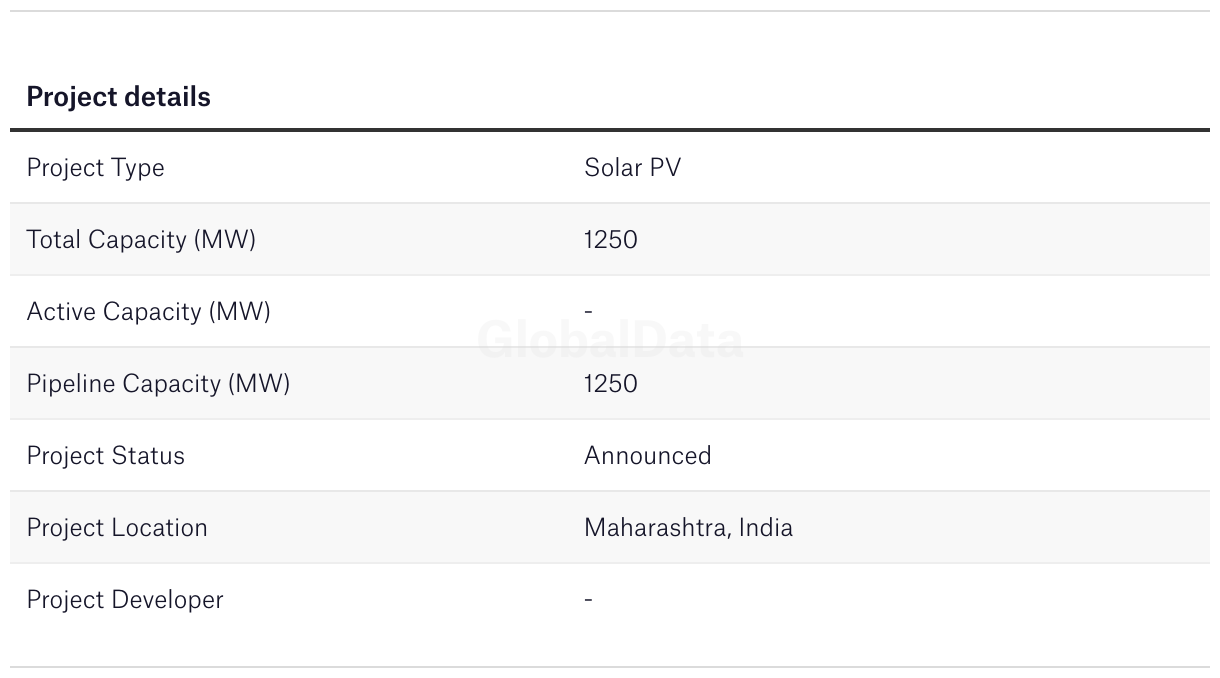Click the 1250 value for Pipeline Capacity
The image size is (1220, 678).
click(x=610, y=384)
